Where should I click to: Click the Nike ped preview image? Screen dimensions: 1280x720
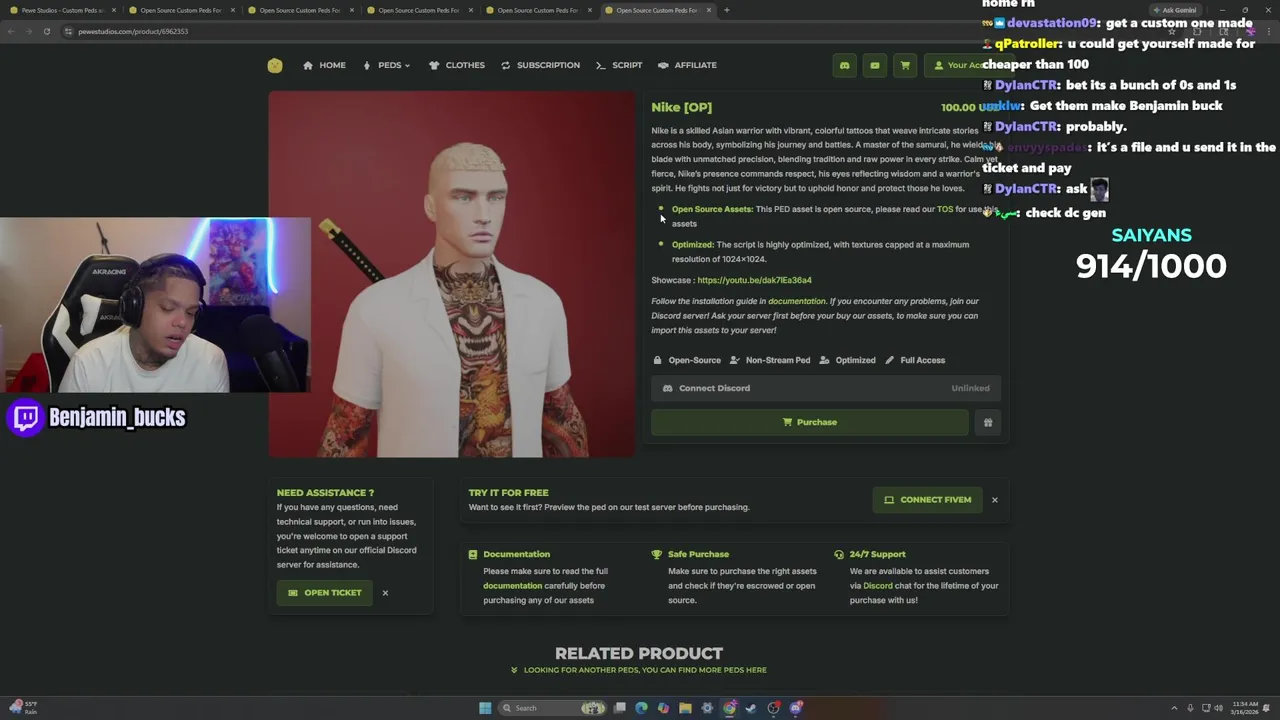(x=451, y=274)
